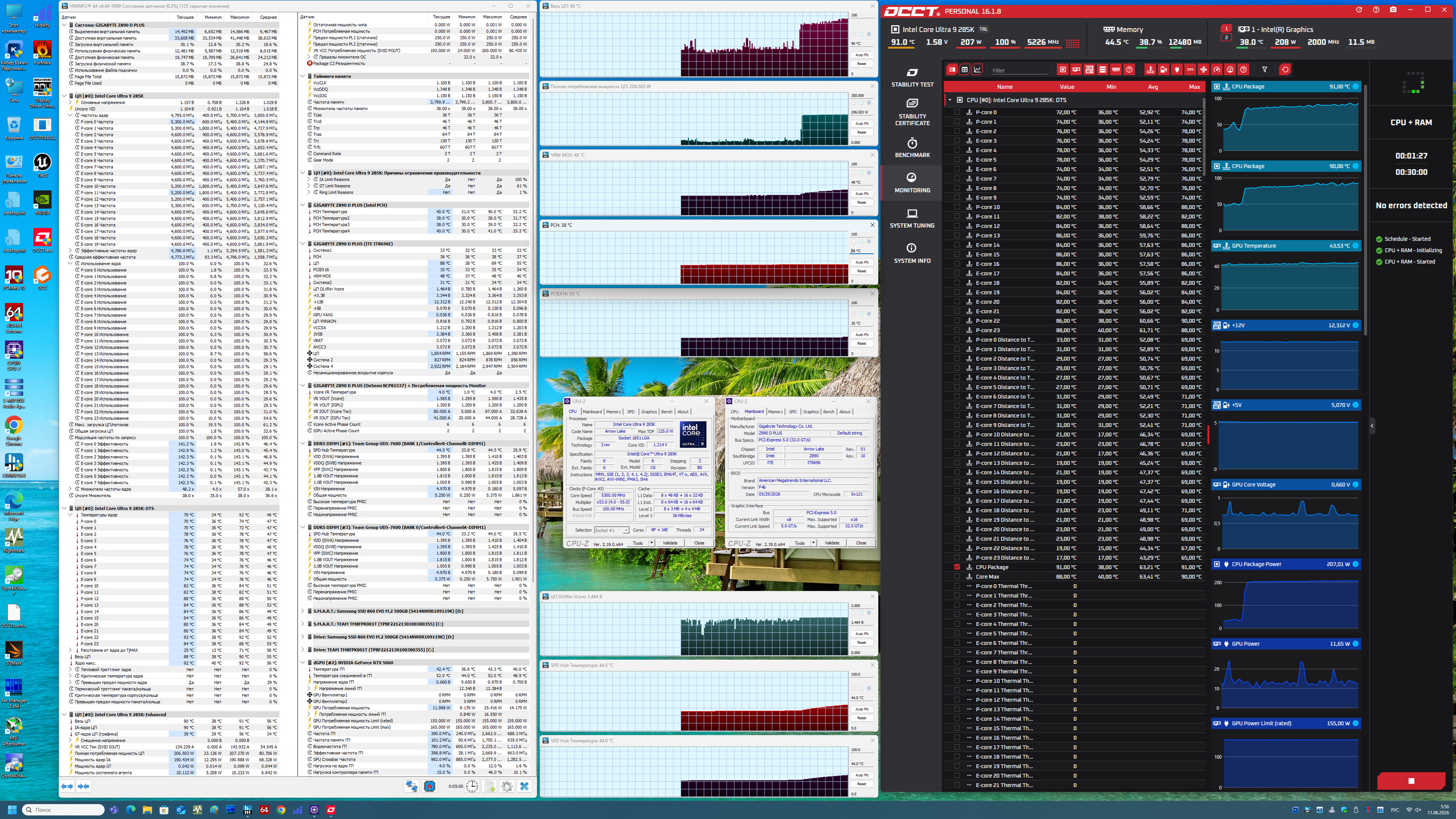The image size is (1456, 819).
Task: Collapse HWiNFO 'dGPU [#2]: NVIDIA GeForce RTX 5060' section
Action: (302, 662)
